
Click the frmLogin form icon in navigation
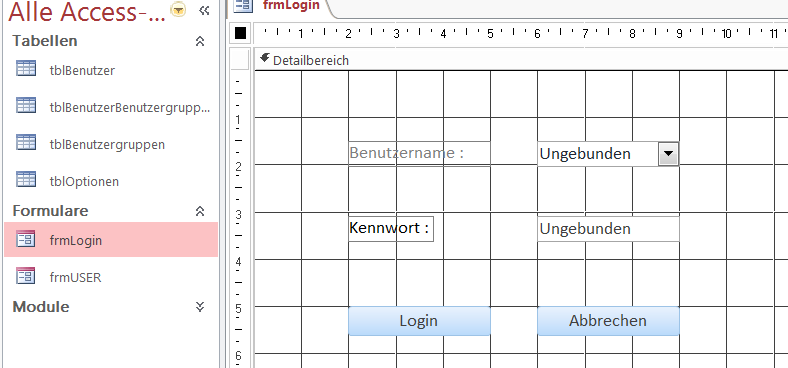(26, 239)
